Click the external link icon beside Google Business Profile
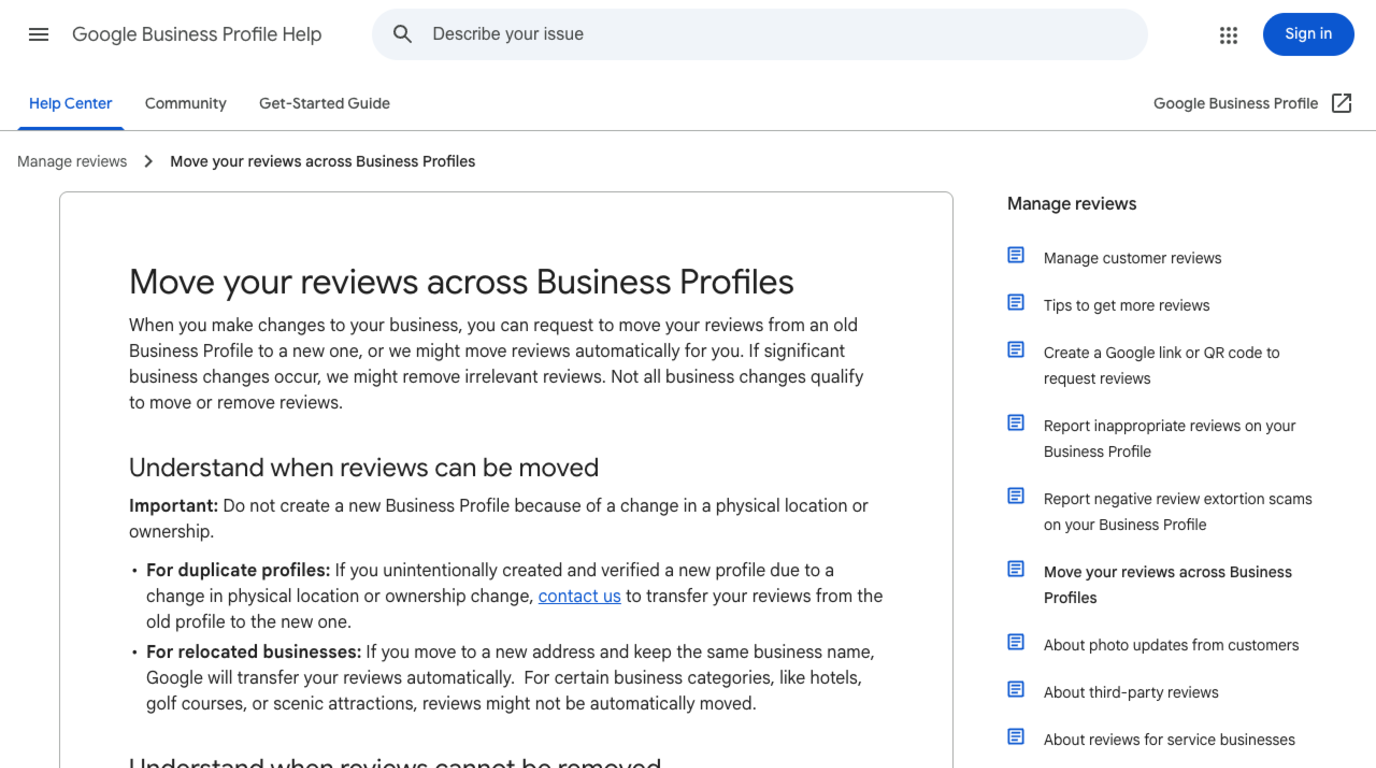This screenshot has width=1376, height=768. pyautogui.click(x=1342, y=103)
